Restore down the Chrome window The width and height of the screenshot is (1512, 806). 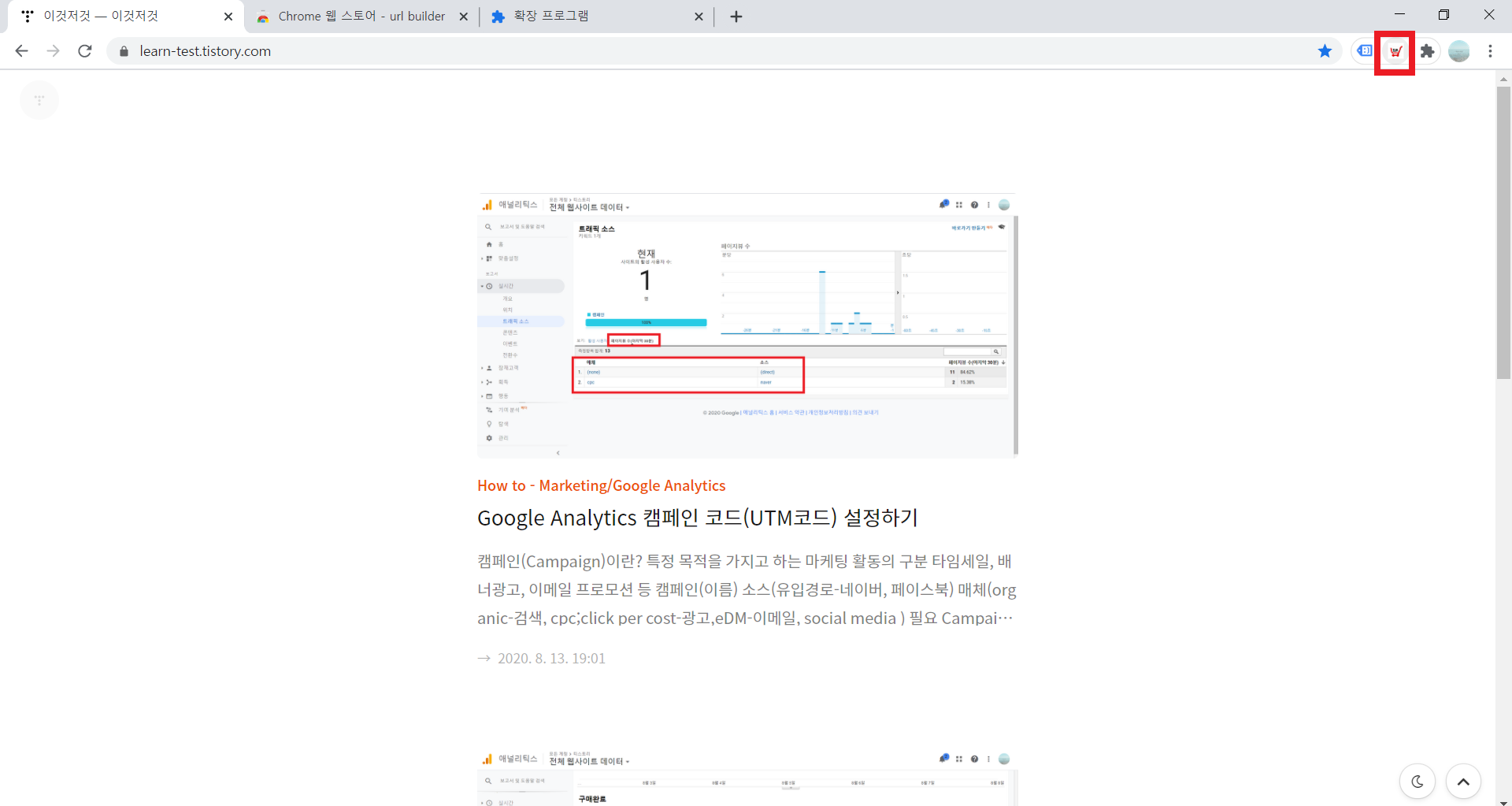1443,15
